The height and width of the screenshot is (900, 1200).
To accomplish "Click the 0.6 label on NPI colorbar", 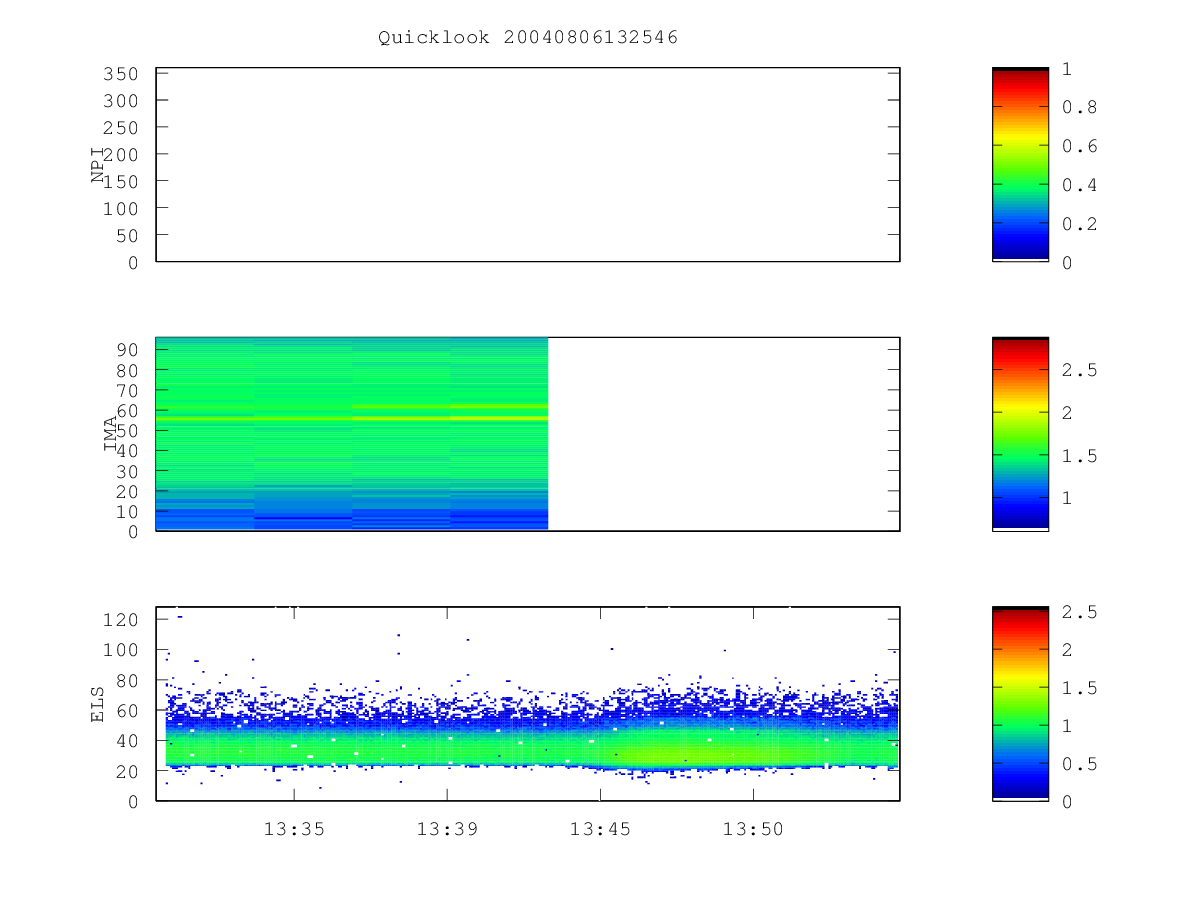I will (1078, 146).
